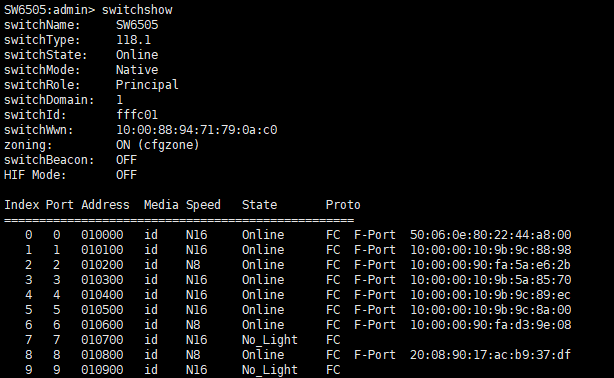Image resolution: width=614 pixels, height=378 pixels.
Task: Click the switchName value SW6505
Action: (137, 25)
